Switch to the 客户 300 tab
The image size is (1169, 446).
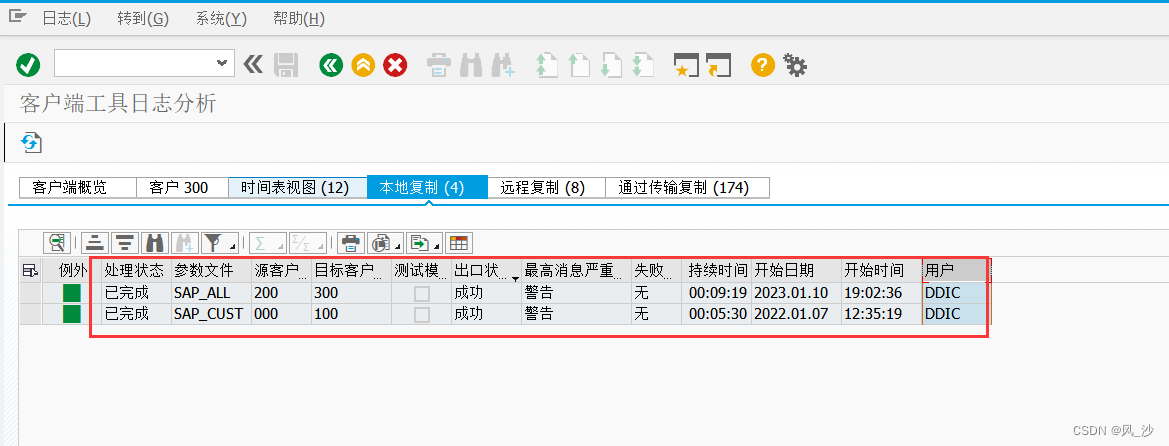click(x=182, y=187)
